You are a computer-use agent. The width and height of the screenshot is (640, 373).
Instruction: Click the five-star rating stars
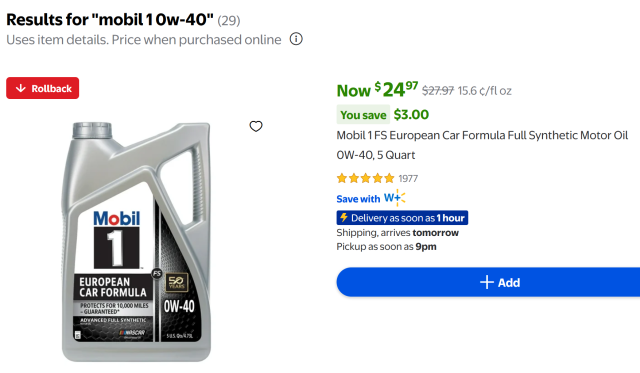click(x=366, y=178)
